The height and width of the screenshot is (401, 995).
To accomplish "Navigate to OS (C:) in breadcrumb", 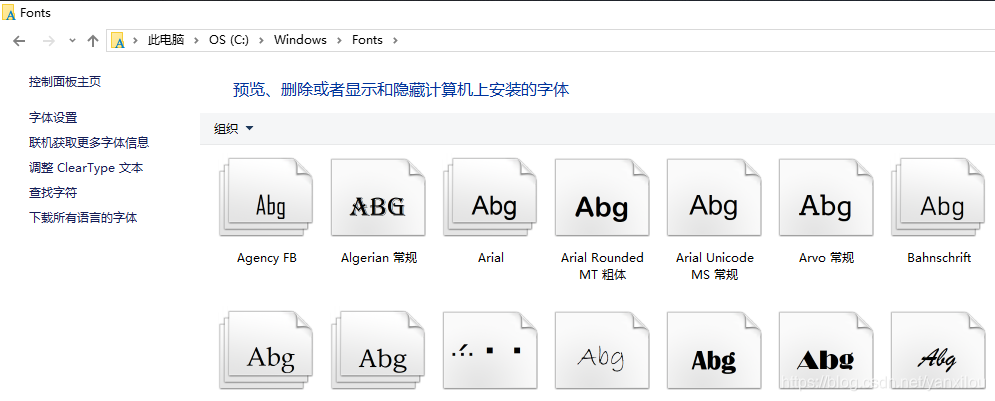I will [228, 40].
